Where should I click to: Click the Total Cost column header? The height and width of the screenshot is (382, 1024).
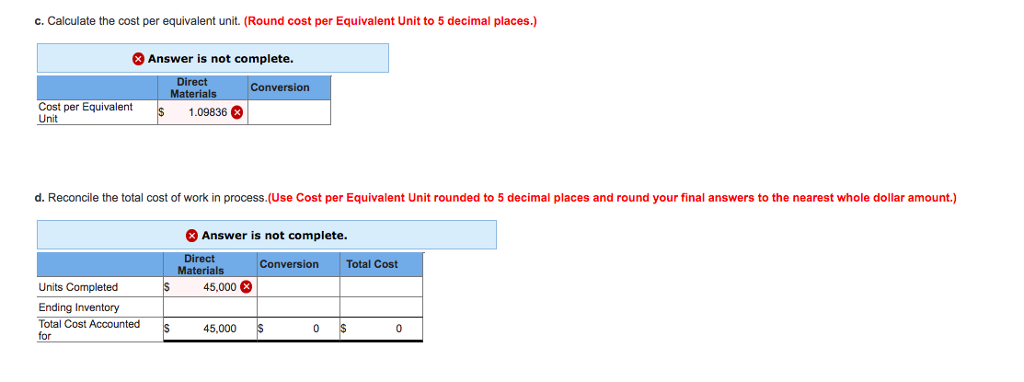pos(372,264)
